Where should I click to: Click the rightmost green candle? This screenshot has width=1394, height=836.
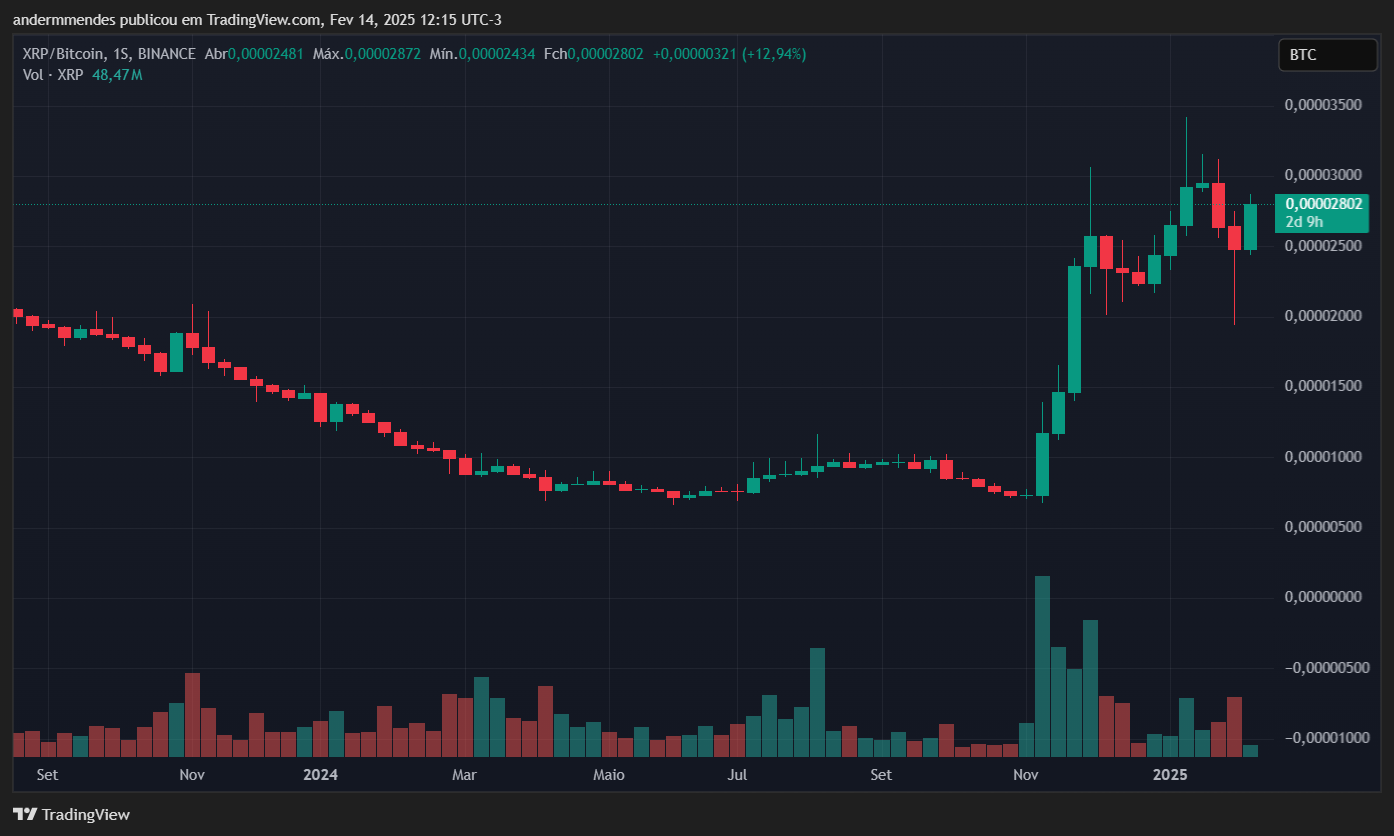(x=1250, y=227)
